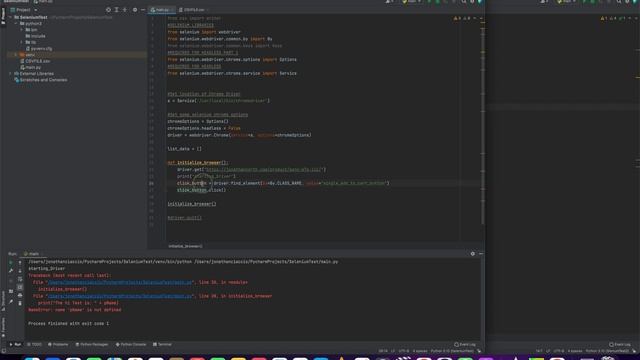Open the Project panel gear options
Screen dimensions: 640x360
pyautogui.click(x=135, y=10)
